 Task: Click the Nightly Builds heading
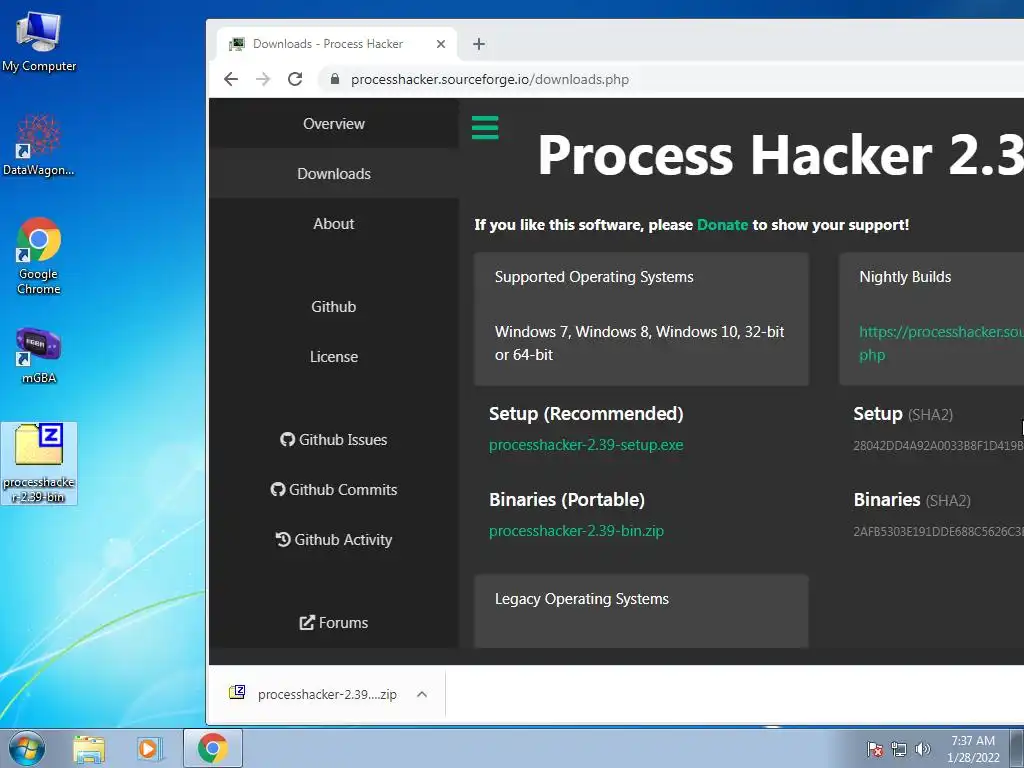(905, 277)
